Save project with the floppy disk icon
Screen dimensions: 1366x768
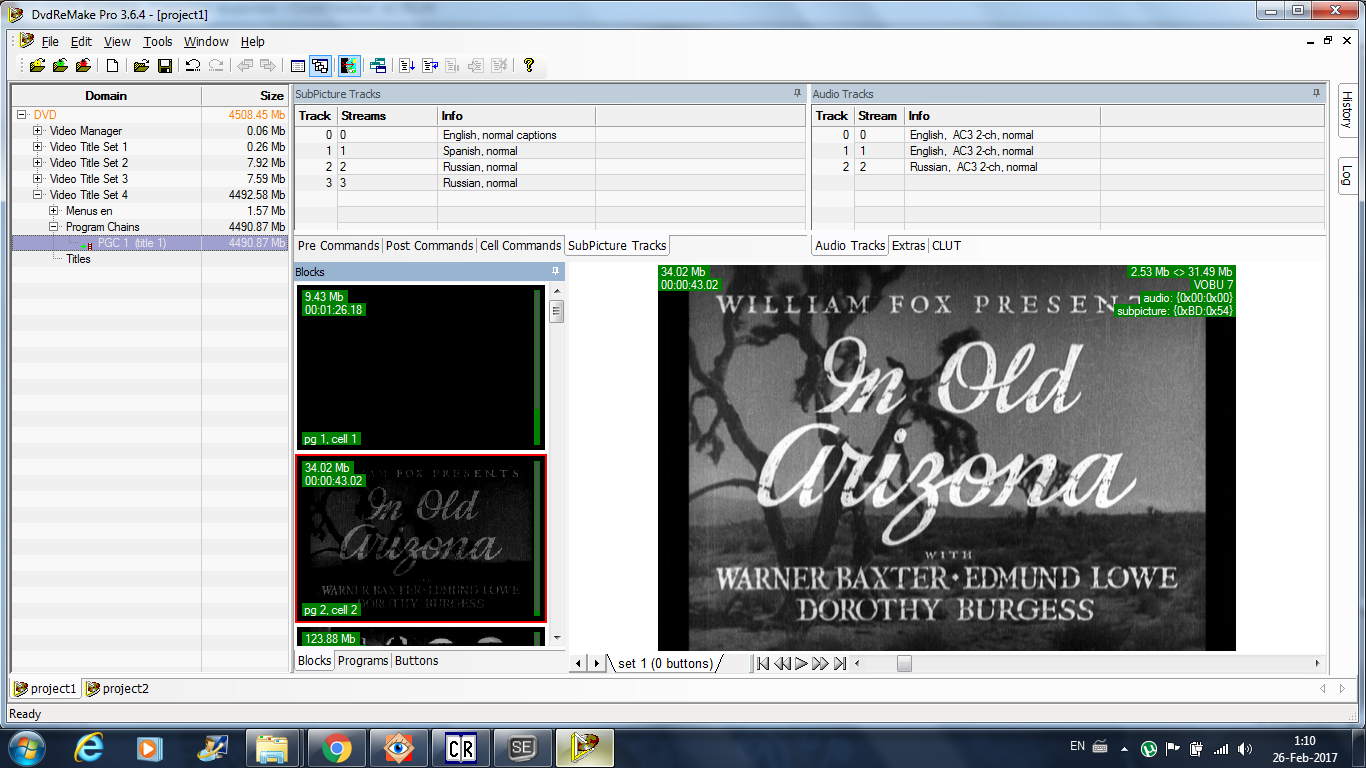tap(164, 66)
